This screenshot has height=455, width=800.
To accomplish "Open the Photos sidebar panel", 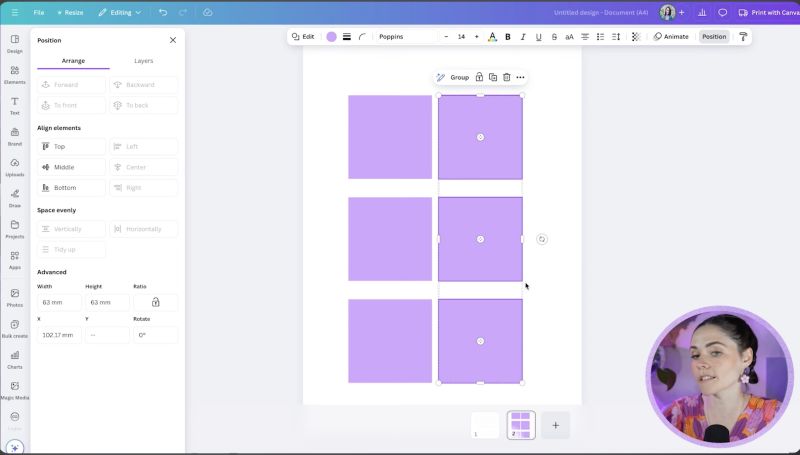I will (15, 297).
